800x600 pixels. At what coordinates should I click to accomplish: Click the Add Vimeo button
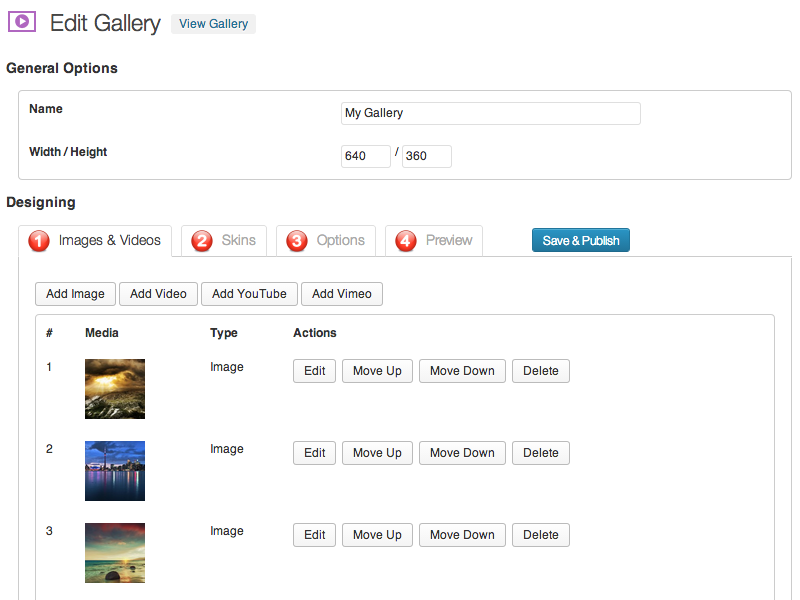coord(341,294)
